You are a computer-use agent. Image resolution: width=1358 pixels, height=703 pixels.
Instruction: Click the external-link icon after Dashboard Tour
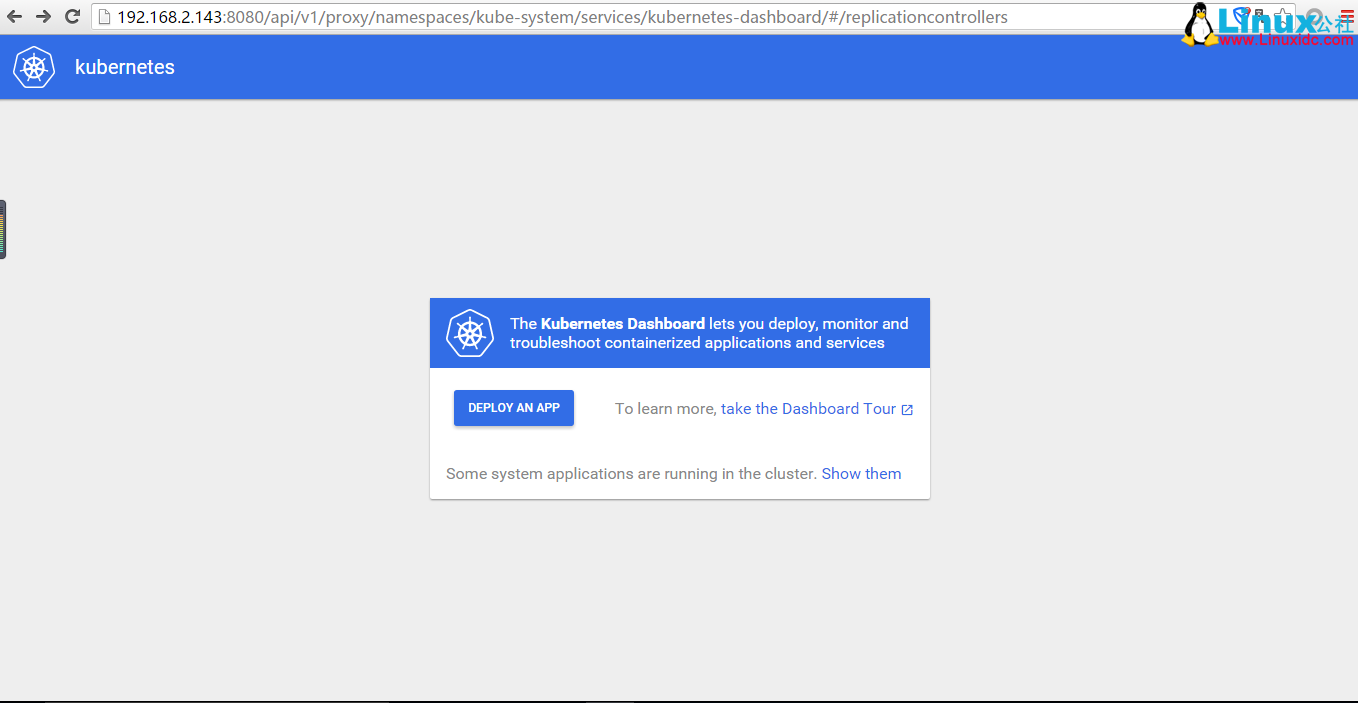[908, 408]
